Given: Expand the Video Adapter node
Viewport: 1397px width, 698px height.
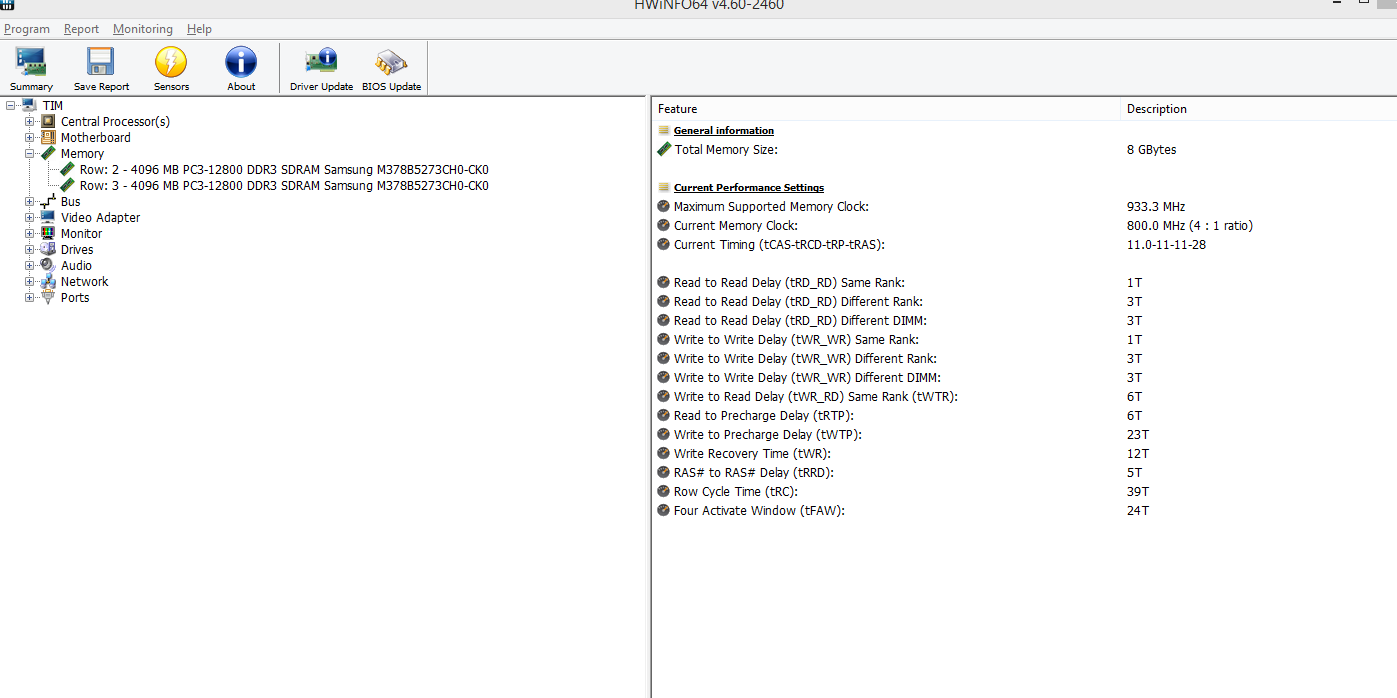Looking at the screenshot, I should [30, 217].
